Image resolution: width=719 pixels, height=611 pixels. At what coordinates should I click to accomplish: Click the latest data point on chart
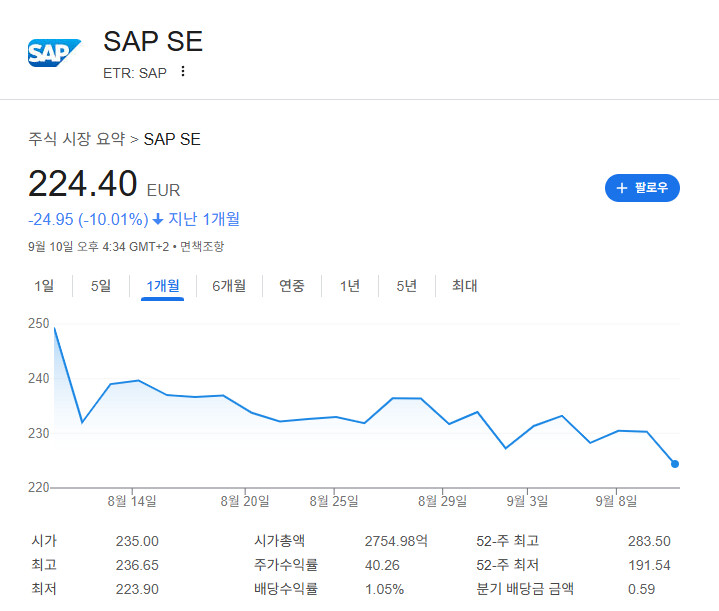(x=675, y=463)
